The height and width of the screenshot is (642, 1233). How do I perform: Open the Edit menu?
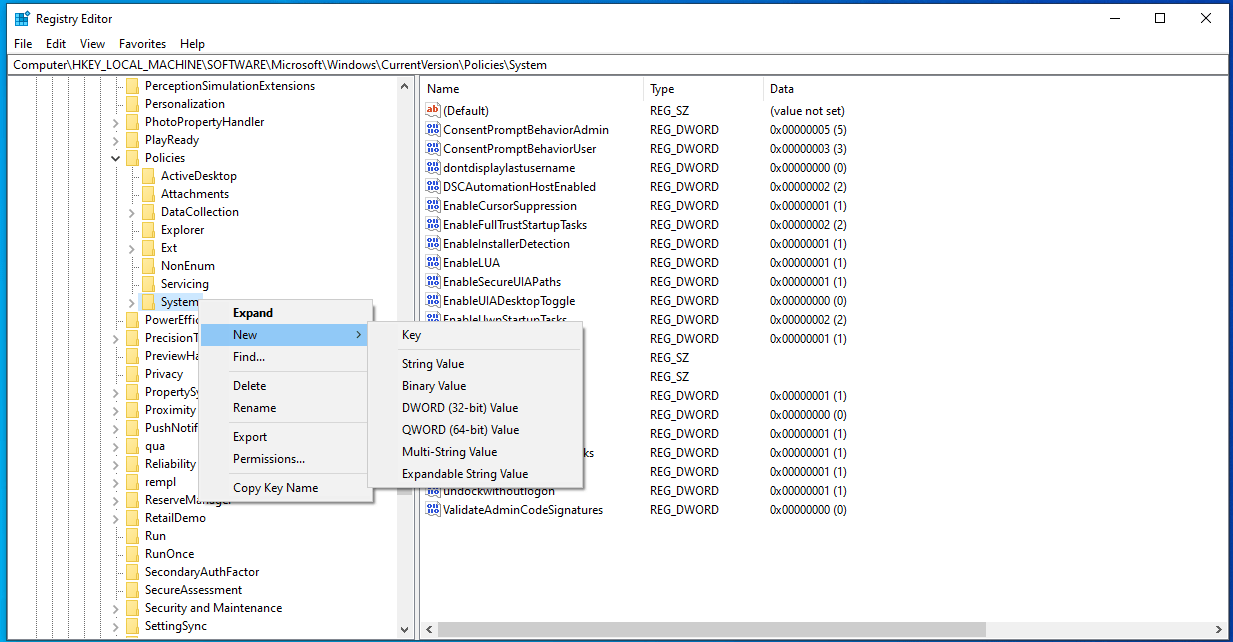pos(56,44)
